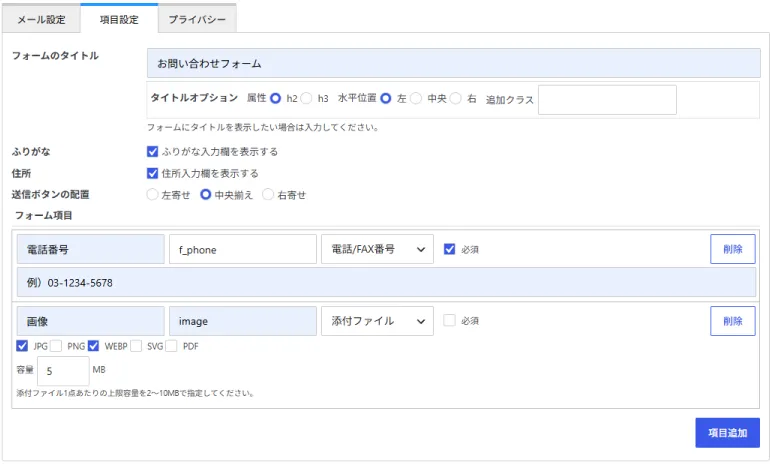Select the h3 attribute radio button
Screen dimensions: 770x470
tap(306, 98)
